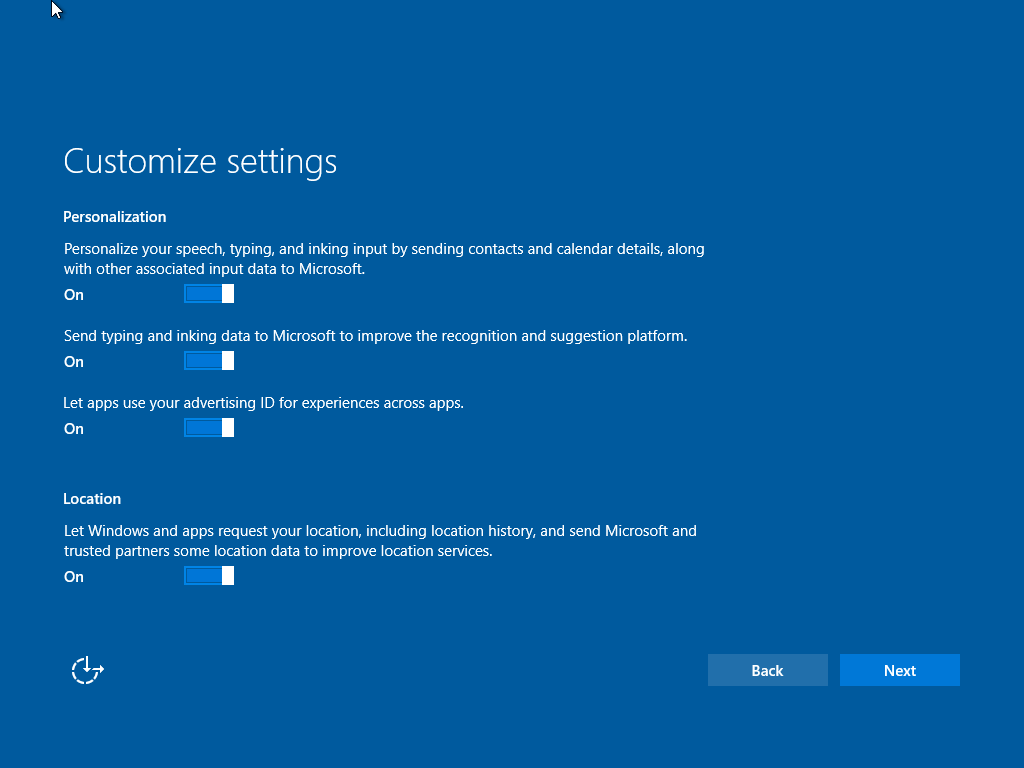
Task: Switch off the advertising ID toggle
Action: click(209, 428)
